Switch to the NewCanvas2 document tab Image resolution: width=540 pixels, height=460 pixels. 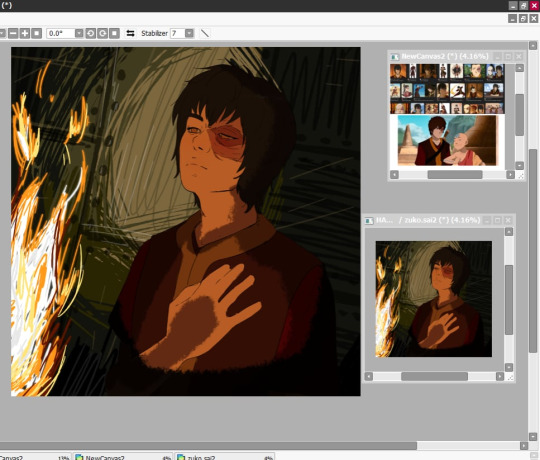pos(123,457)
